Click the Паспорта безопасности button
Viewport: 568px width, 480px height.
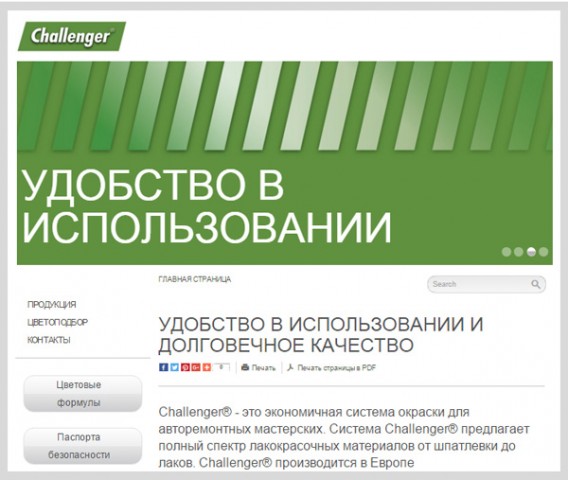pyautogui.click(x=83, y=446)
